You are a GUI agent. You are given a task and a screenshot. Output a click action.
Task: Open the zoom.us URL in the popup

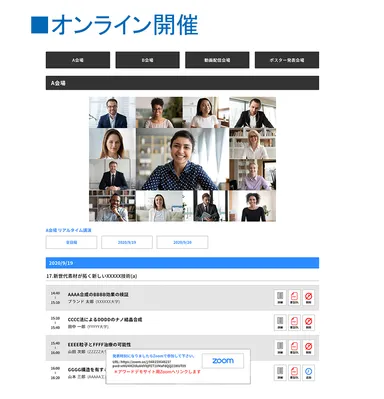coord(149,364)
